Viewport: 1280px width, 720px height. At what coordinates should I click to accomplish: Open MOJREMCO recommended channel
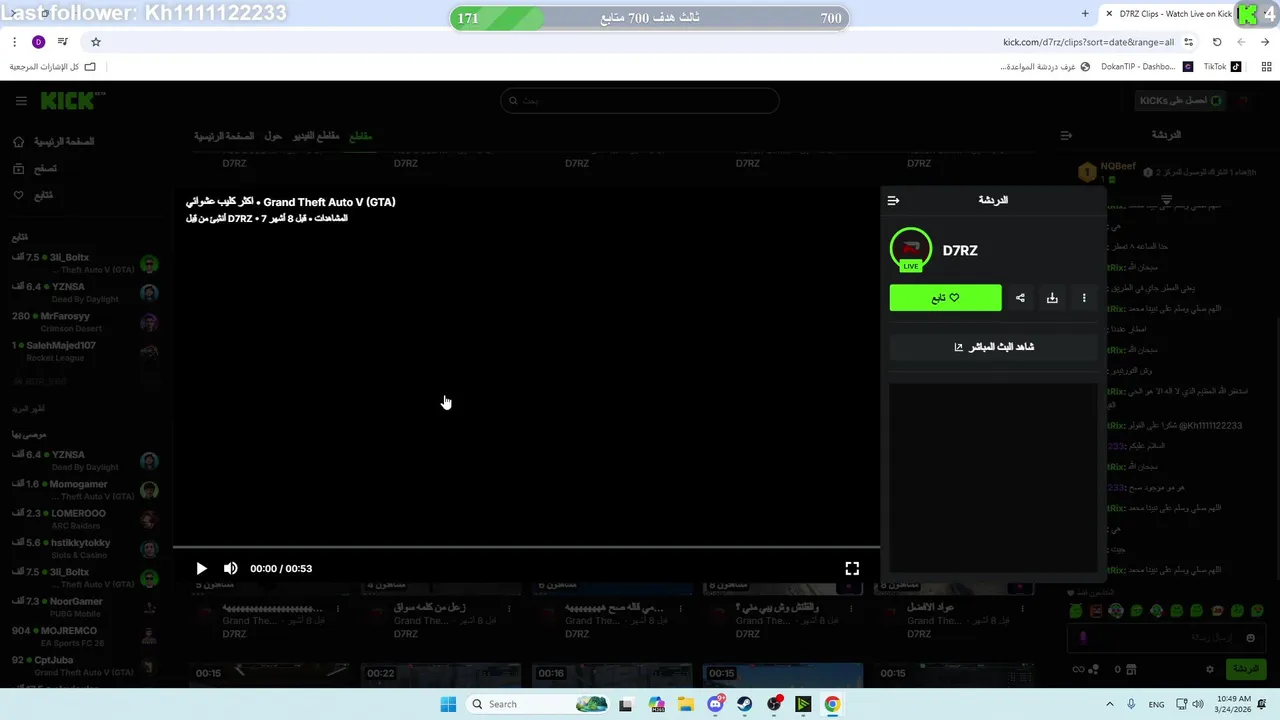coord(85,636)
